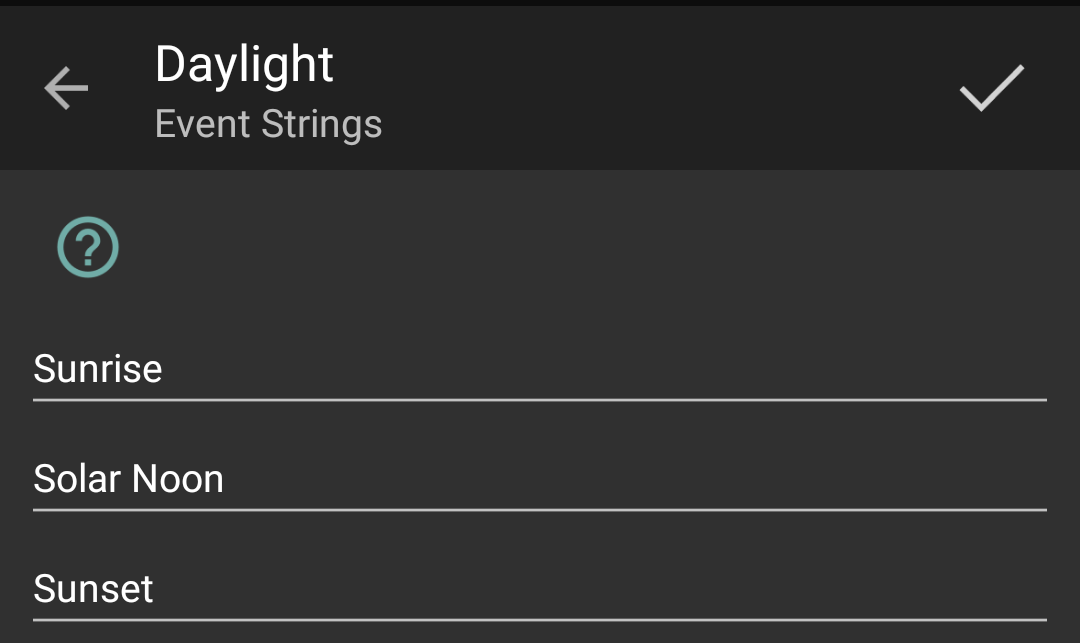Click the underline beneath Solar Noon
This screenshot has width=1080, height=643.
tap(539, 509)
